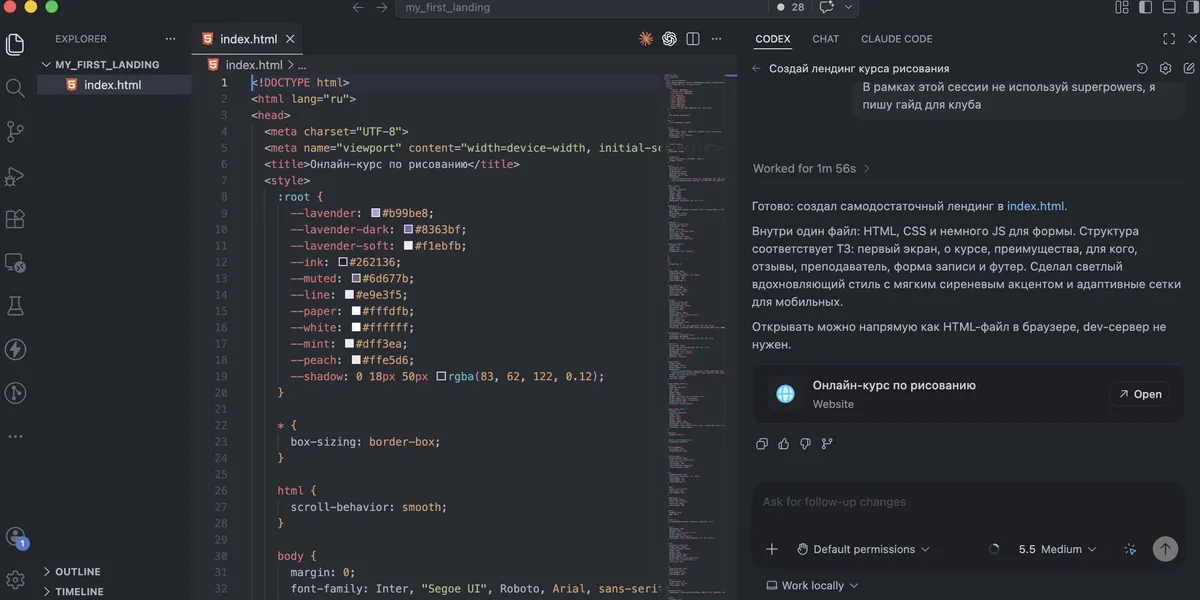Viewport: 1200px width, 600px height.
Task: Click the OpenAI Codex icon in editor toolbar
Action: (x=669, y=39)
